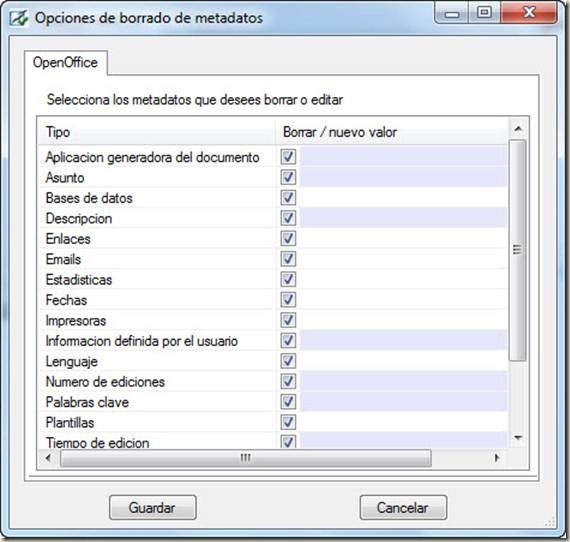This screenshot has width=570, height=542.
Task: Click the Cancelar button
Action: (403, 507)
